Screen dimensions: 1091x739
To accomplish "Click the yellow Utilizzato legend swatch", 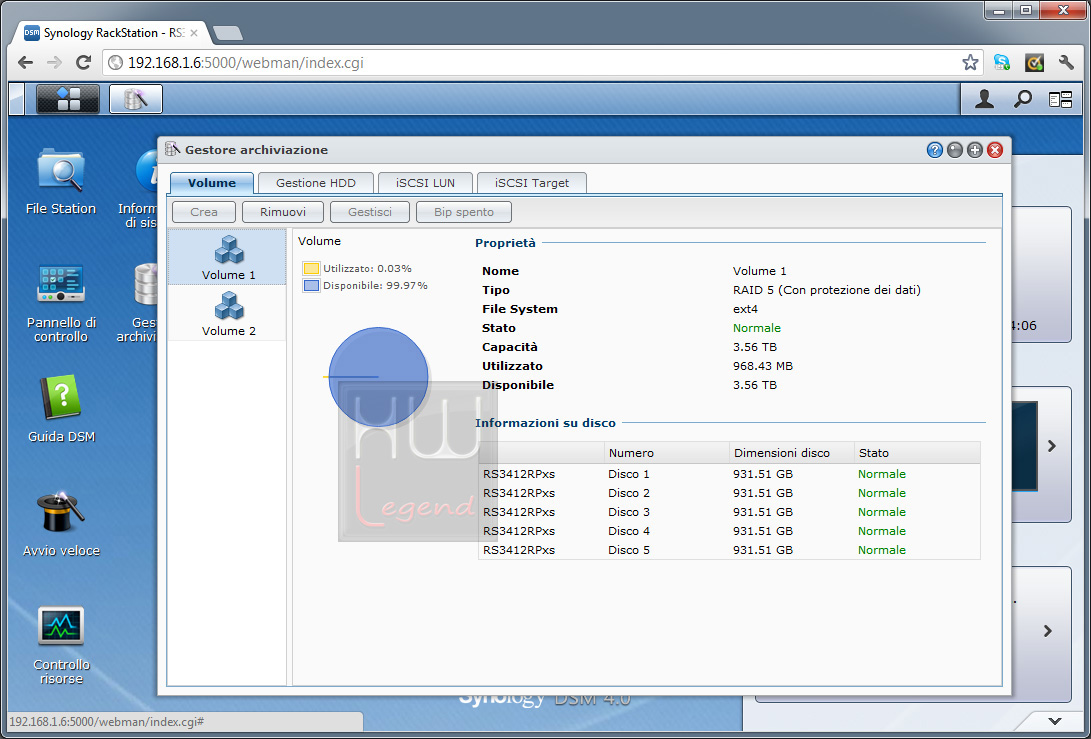I will coord(311,269).
